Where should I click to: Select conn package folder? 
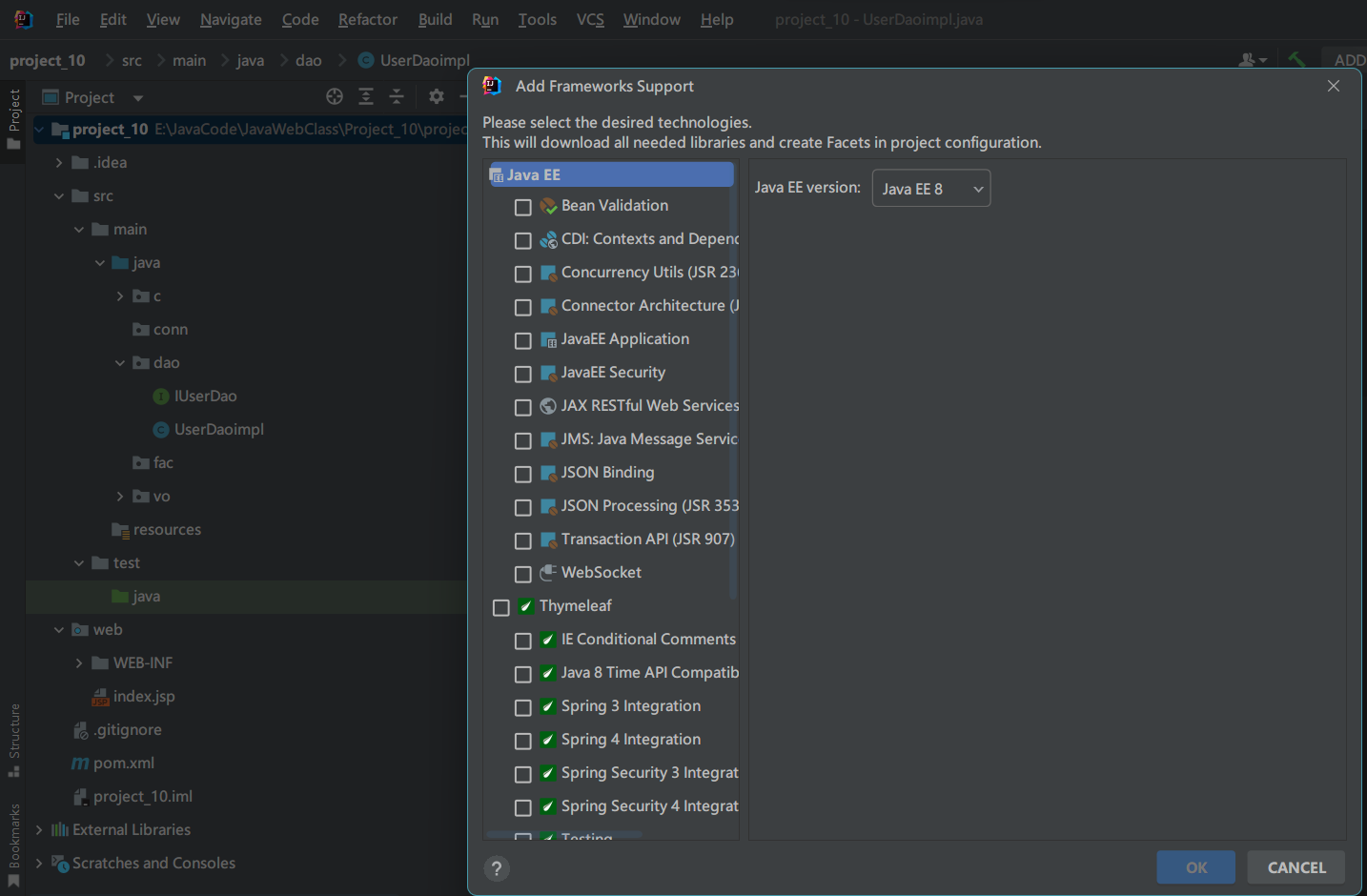point(160,329)
